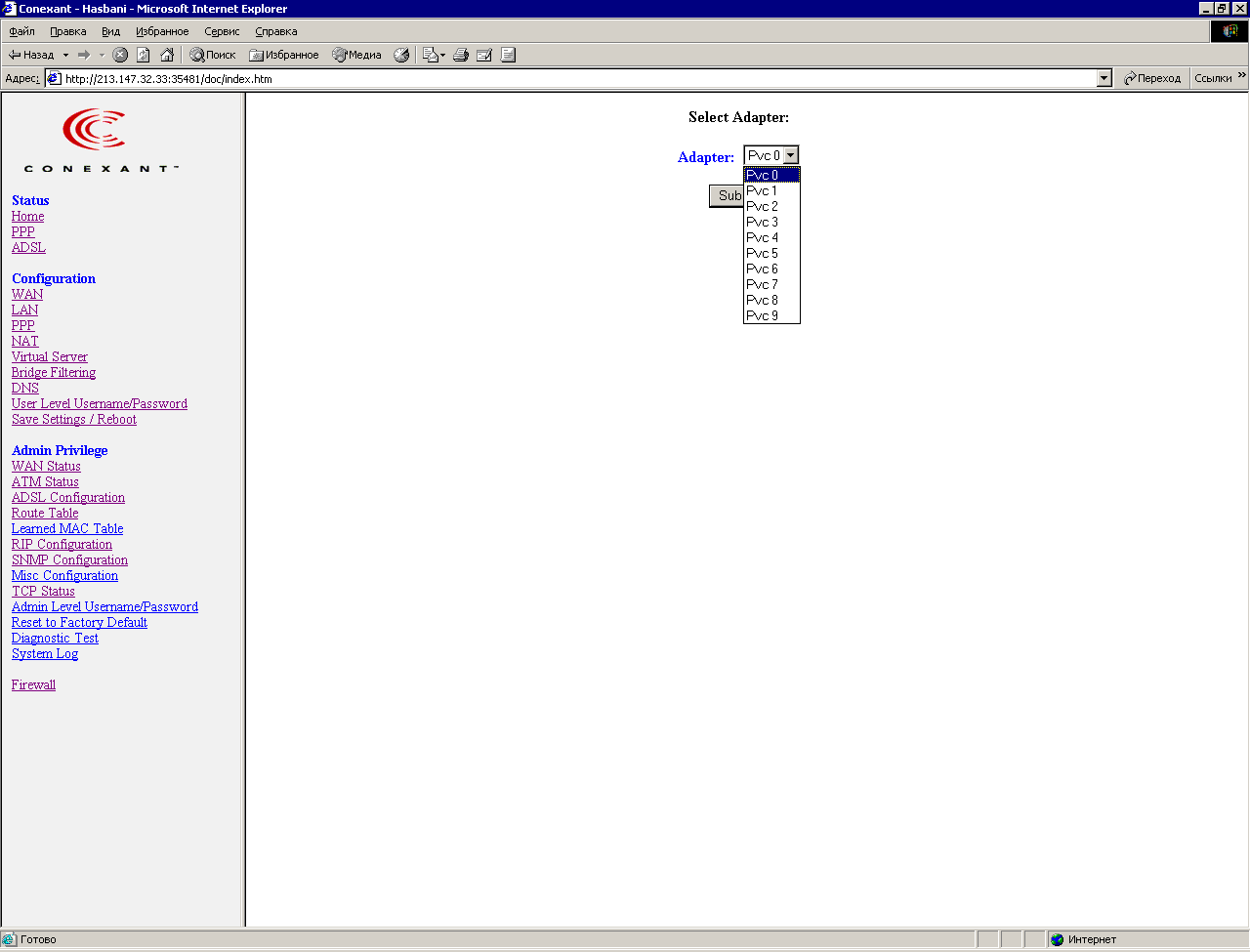Open the Вид menu
Screen dimensions: 1250x952
point(111,31)
